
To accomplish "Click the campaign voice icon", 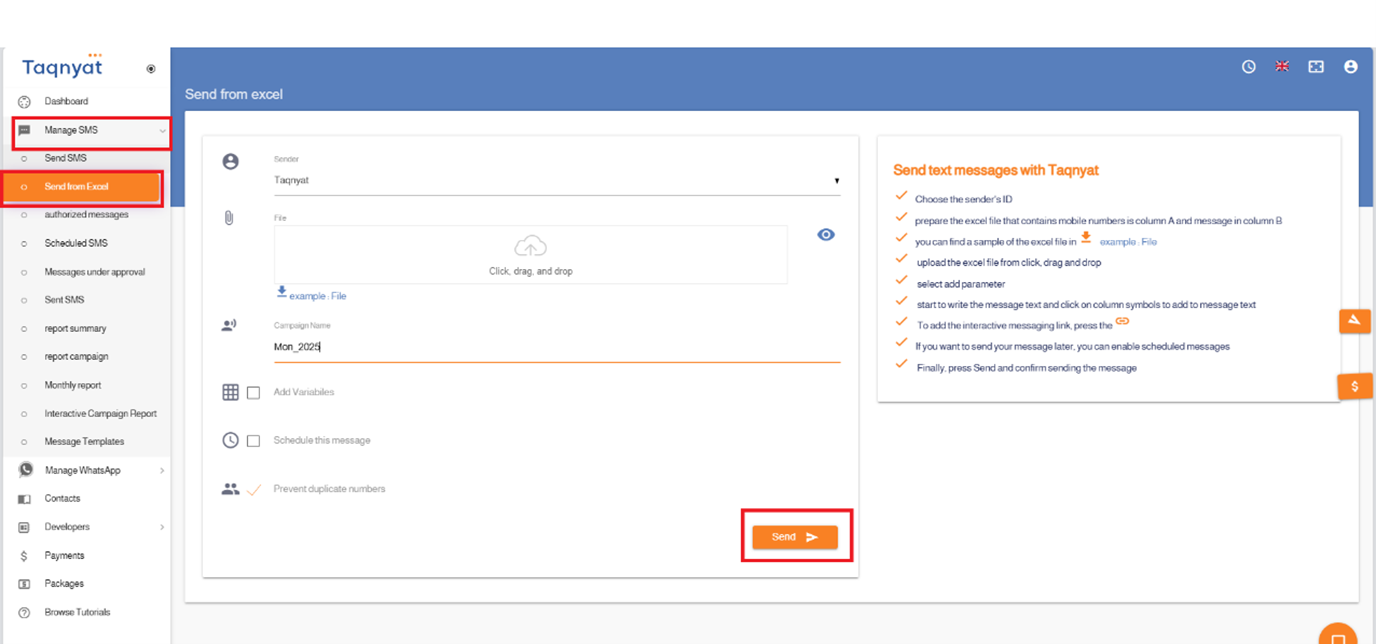I will coord(230,325).
